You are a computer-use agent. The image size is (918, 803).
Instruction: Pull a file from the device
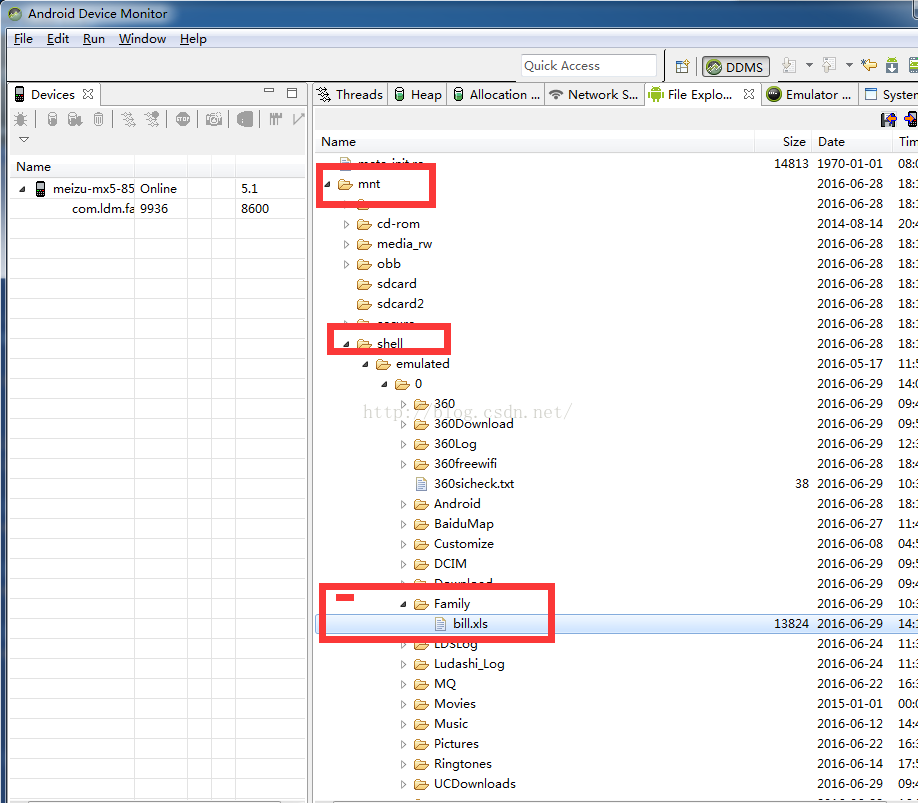click(x=887, y=120)
